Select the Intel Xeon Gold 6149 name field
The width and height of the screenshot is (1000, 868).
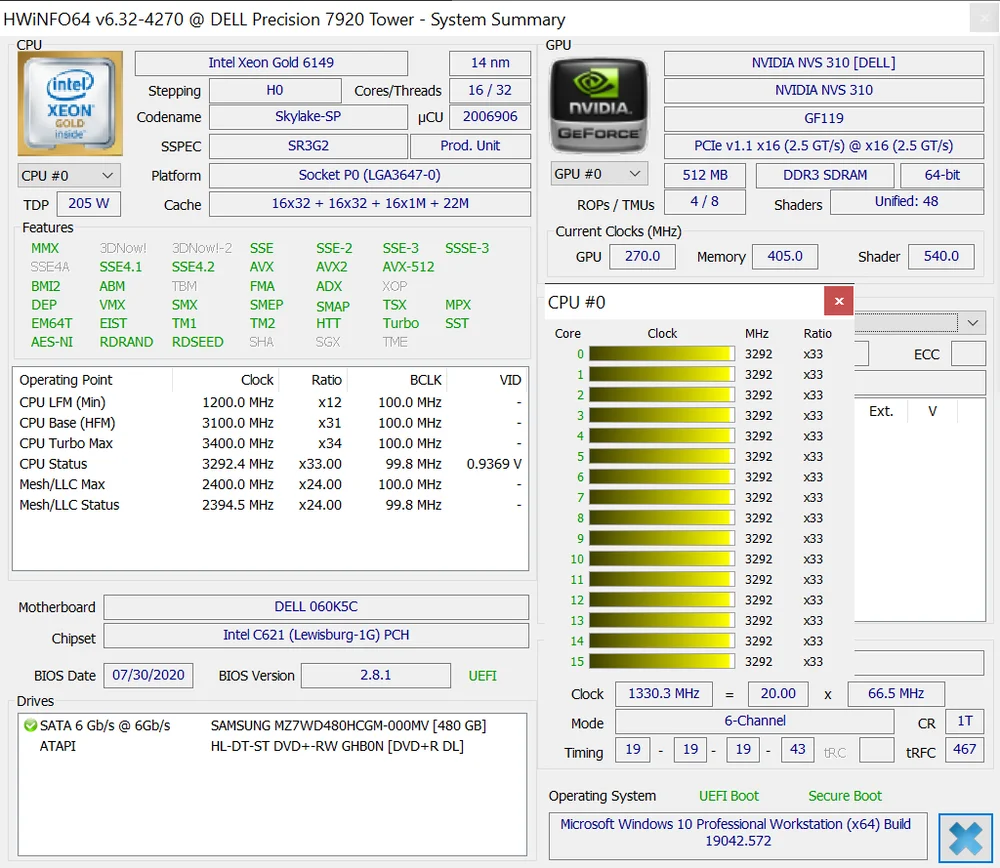(x=271, y=63)
